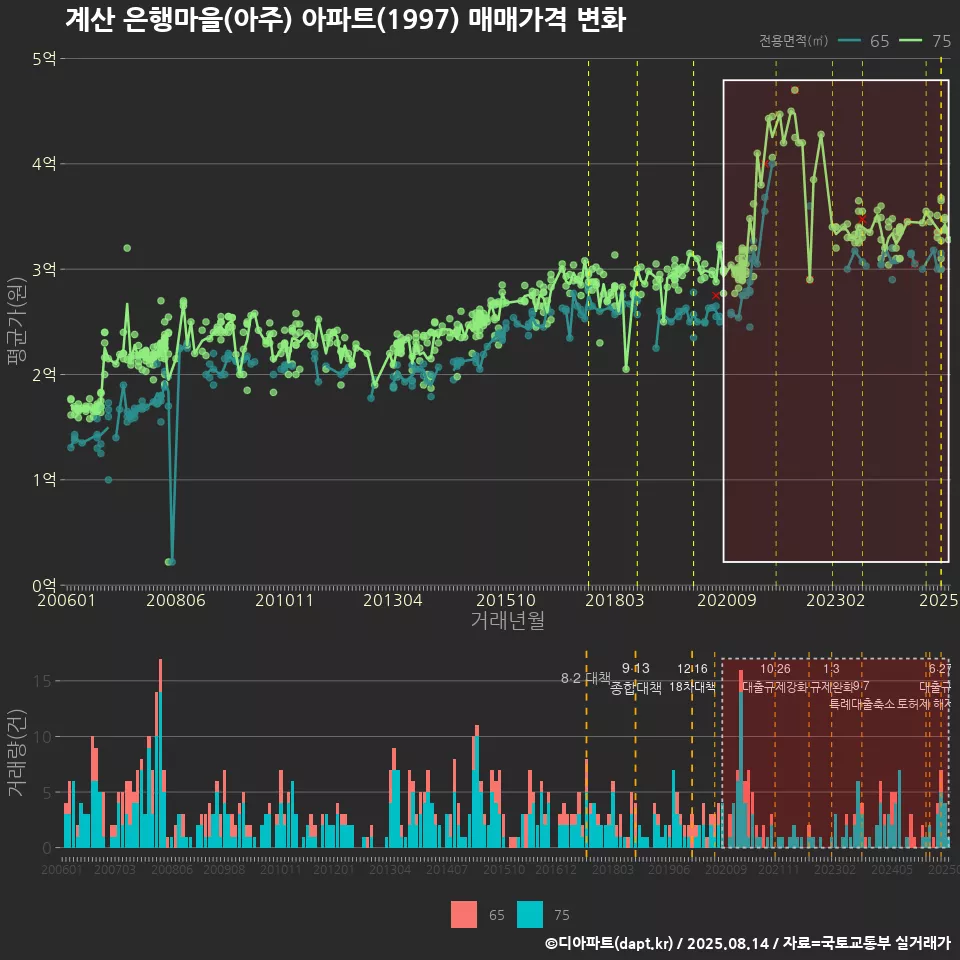Click '201201' on the volume chart axis

tap(334, 869)
